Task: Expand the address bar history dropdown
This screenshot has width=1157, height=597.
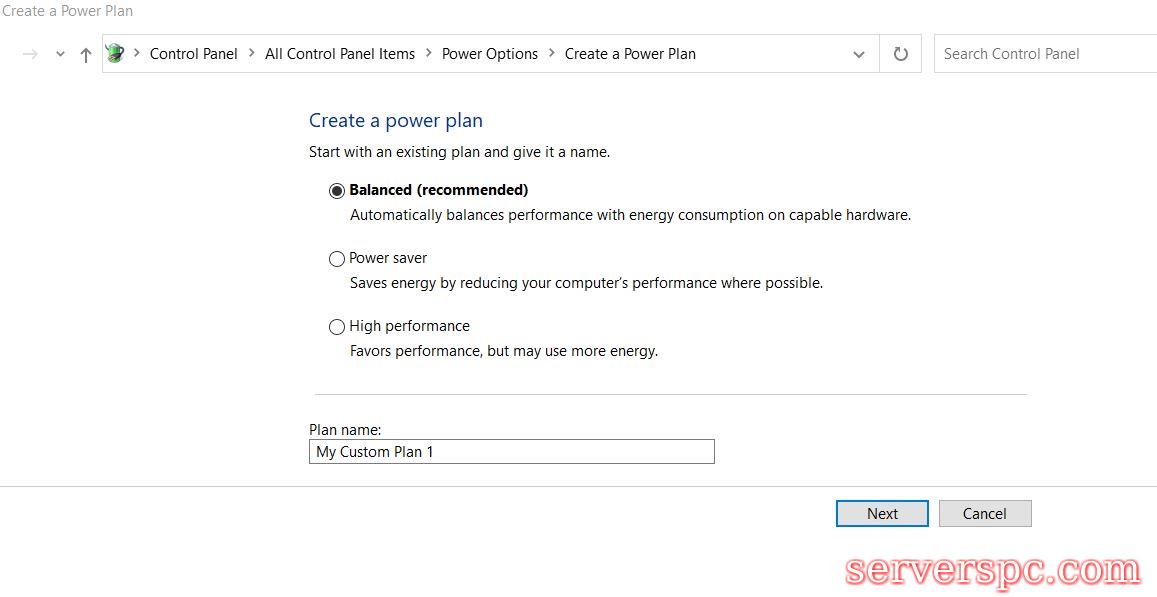Action: [858, 55]
